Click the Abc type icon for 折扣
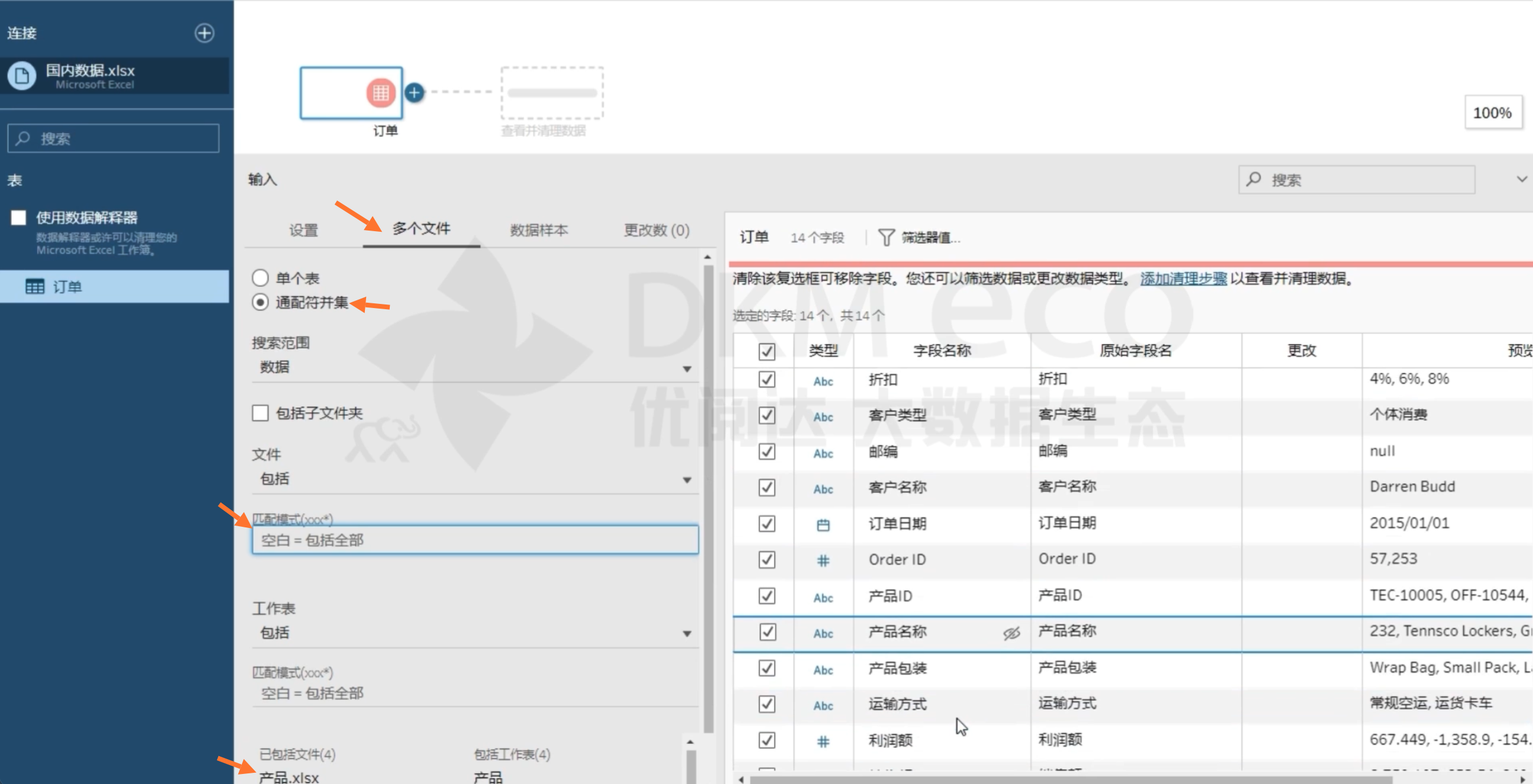1533x784 pixels. pos(823,381)
